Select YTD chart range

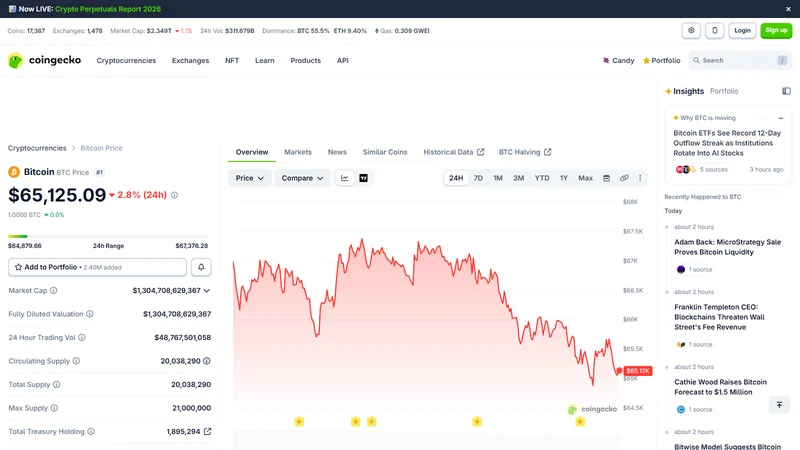pyautogui.click(x=542, y=178)
